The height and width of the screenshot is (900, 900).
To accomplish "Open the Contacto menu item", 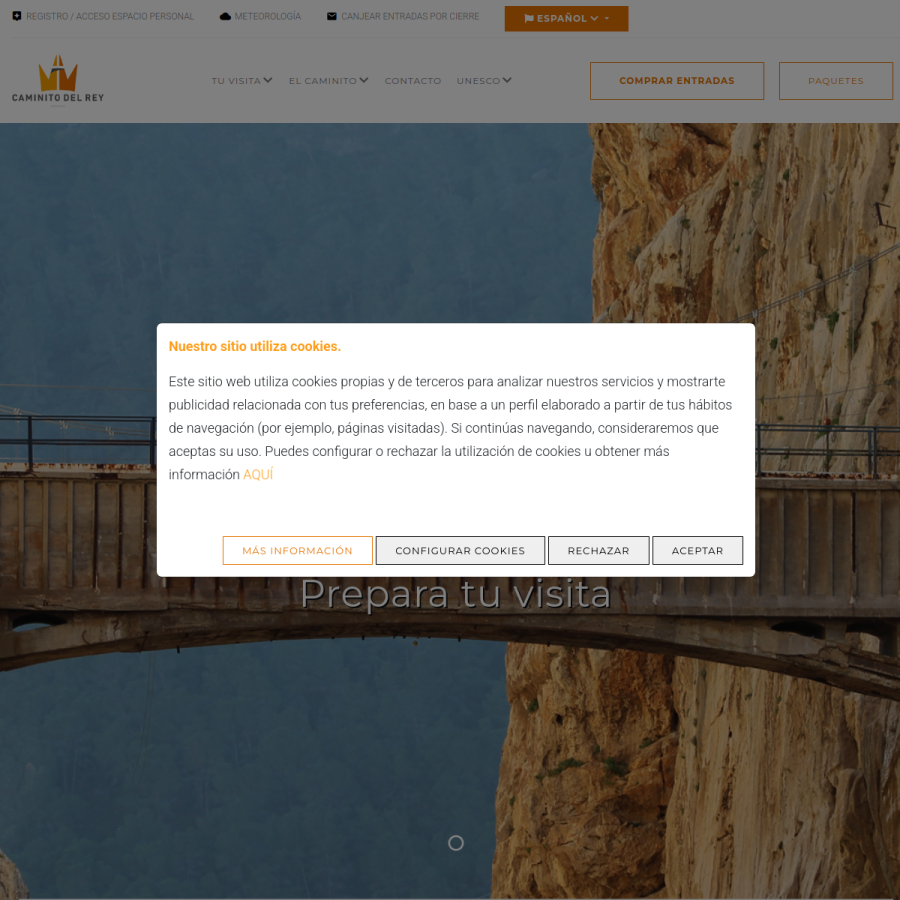I will (x=413, y=81).
